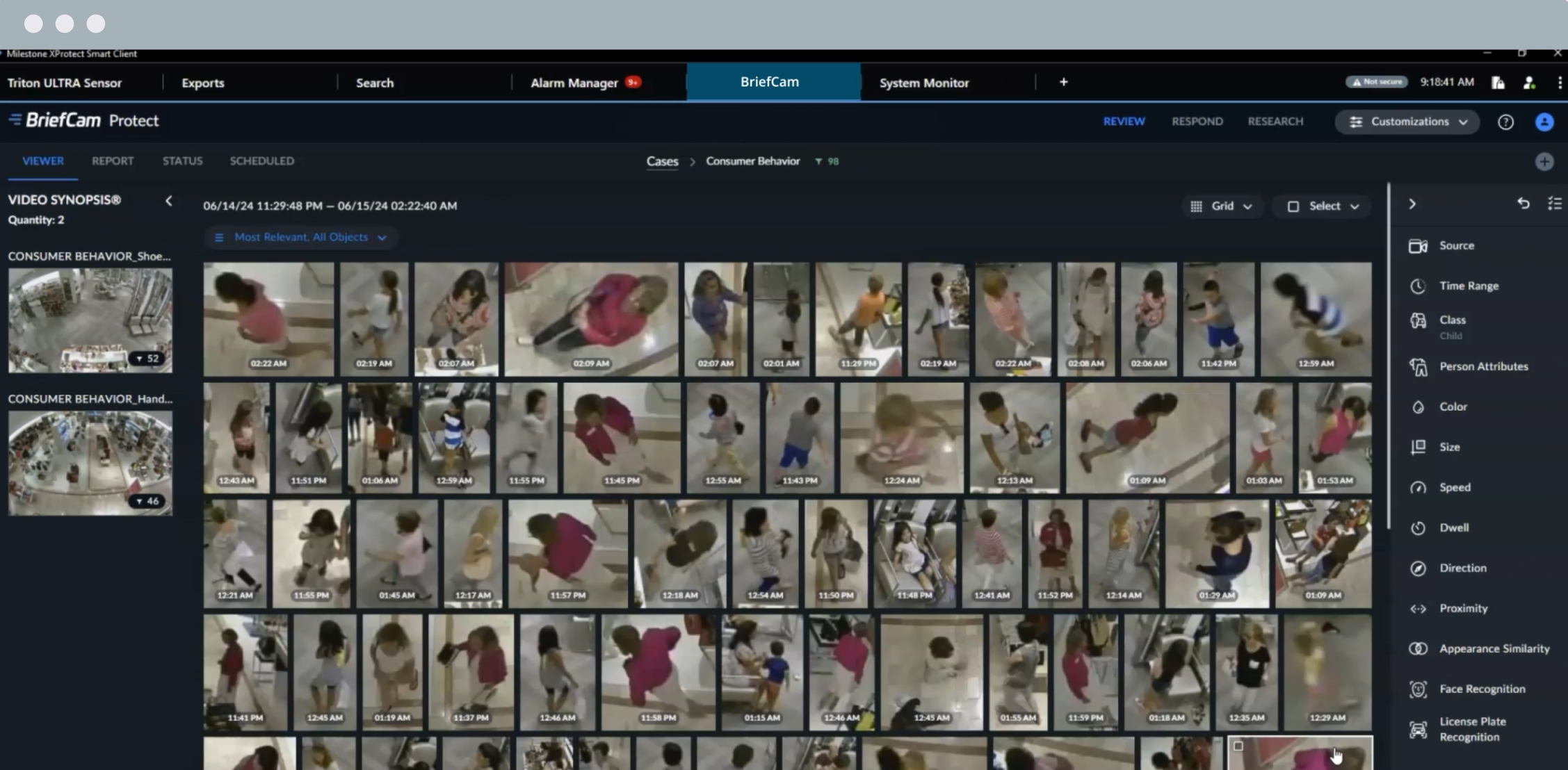Collapse the Video Synopsis panel

coord(169,201)
